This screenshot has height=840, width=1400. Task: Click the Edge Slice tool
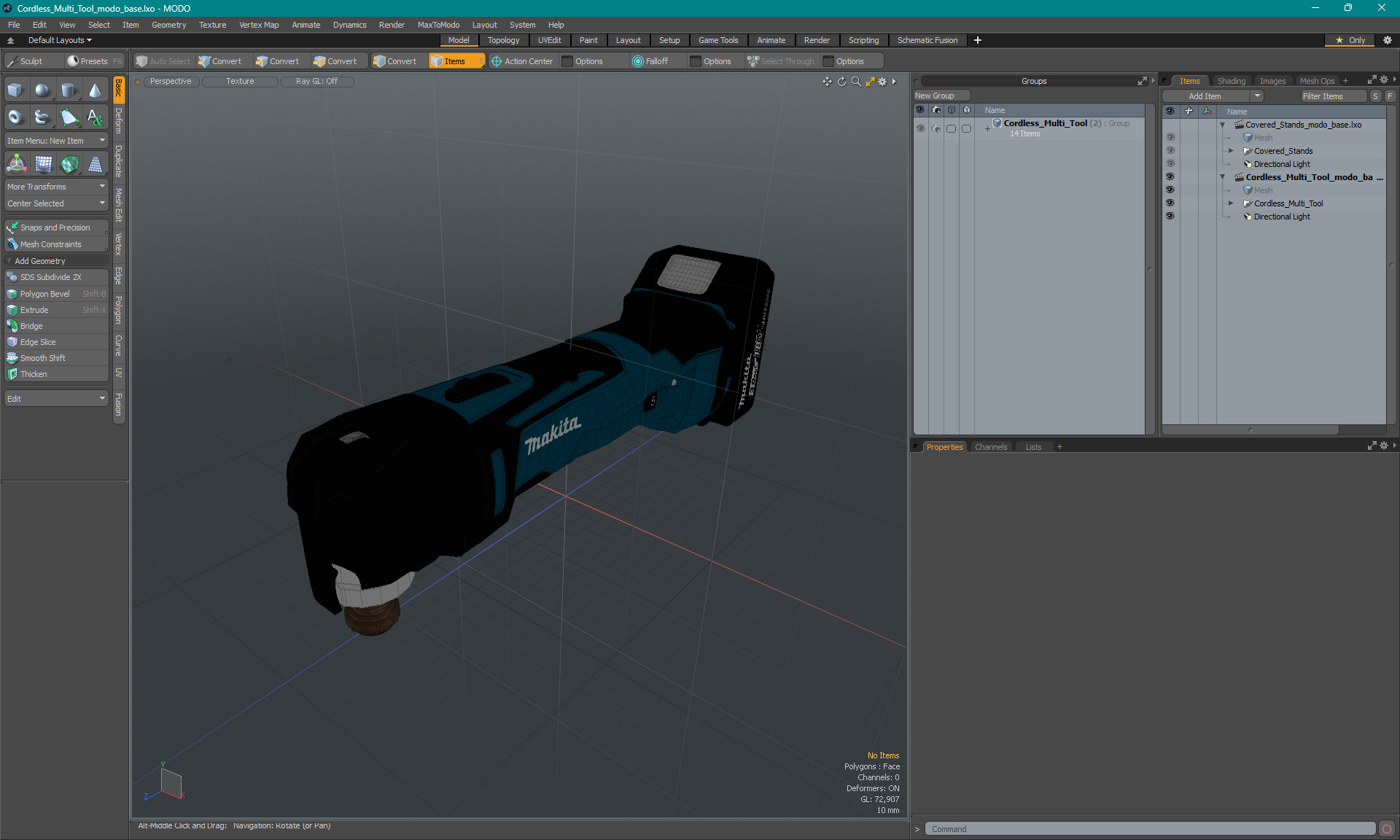(56, 342)
